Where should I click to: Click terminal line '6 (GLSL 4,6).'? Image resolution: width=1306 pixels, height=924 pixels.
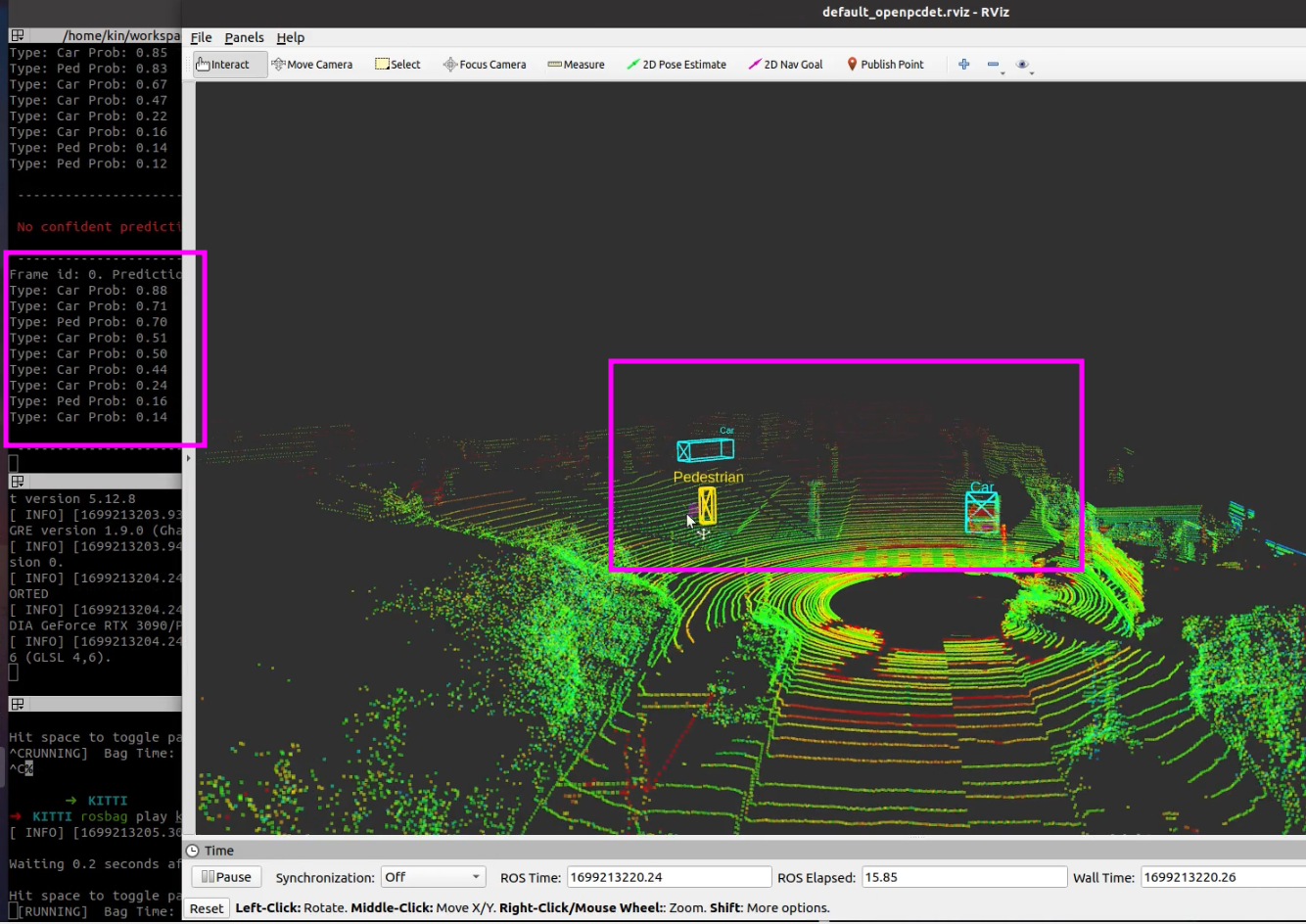tap(60, 657)
